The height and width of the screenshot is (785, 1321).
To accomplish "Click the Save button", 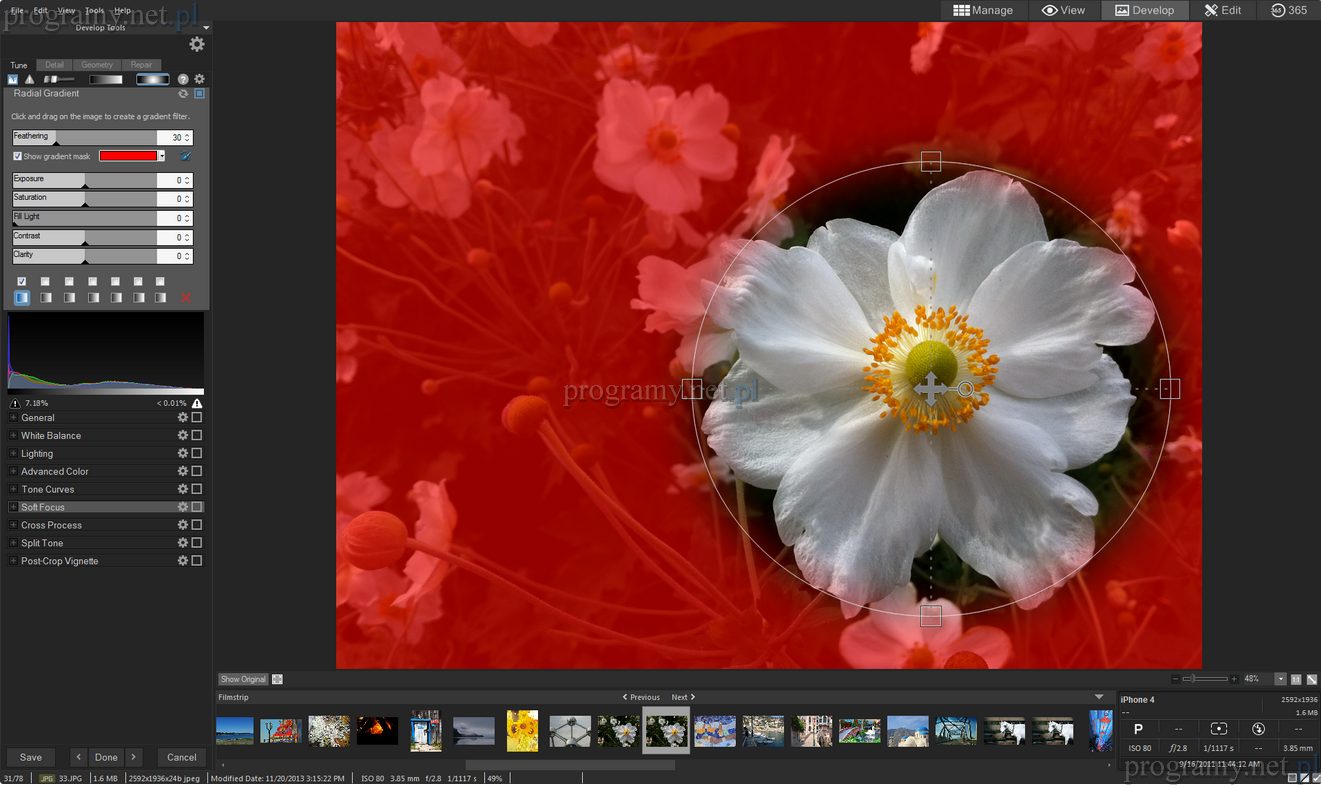I will 31,757.
